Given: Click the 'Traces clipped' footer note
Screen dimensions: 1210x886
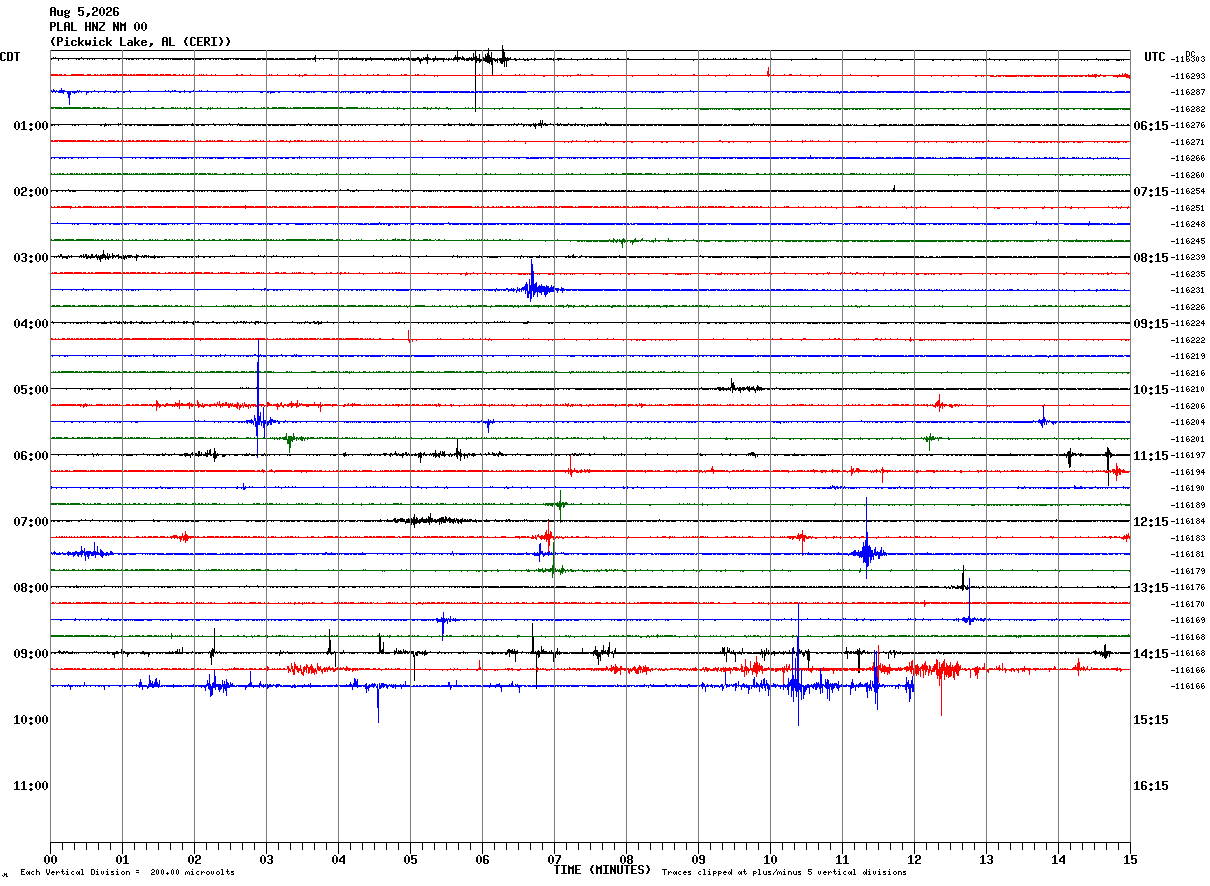Looking at the screenshot, I should pyautogui.click(x=784, y=873).
